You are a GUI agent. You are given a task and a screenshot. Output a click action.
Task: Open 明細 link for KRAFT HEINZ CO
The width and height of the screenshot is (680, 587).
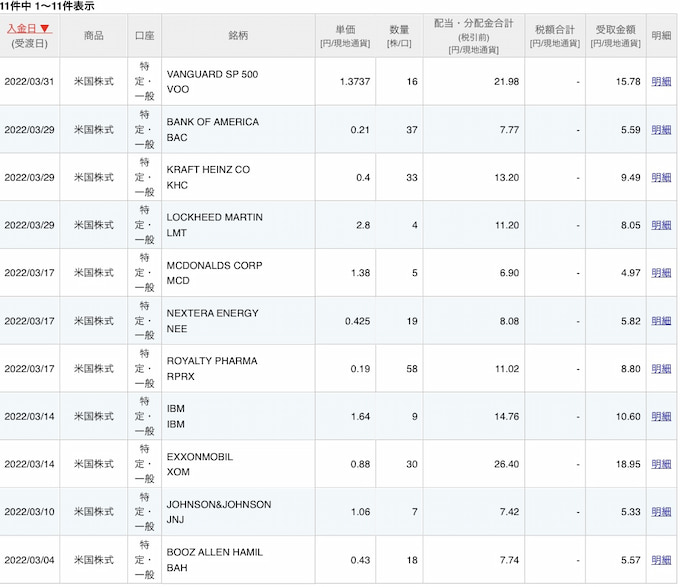point(661,178)
